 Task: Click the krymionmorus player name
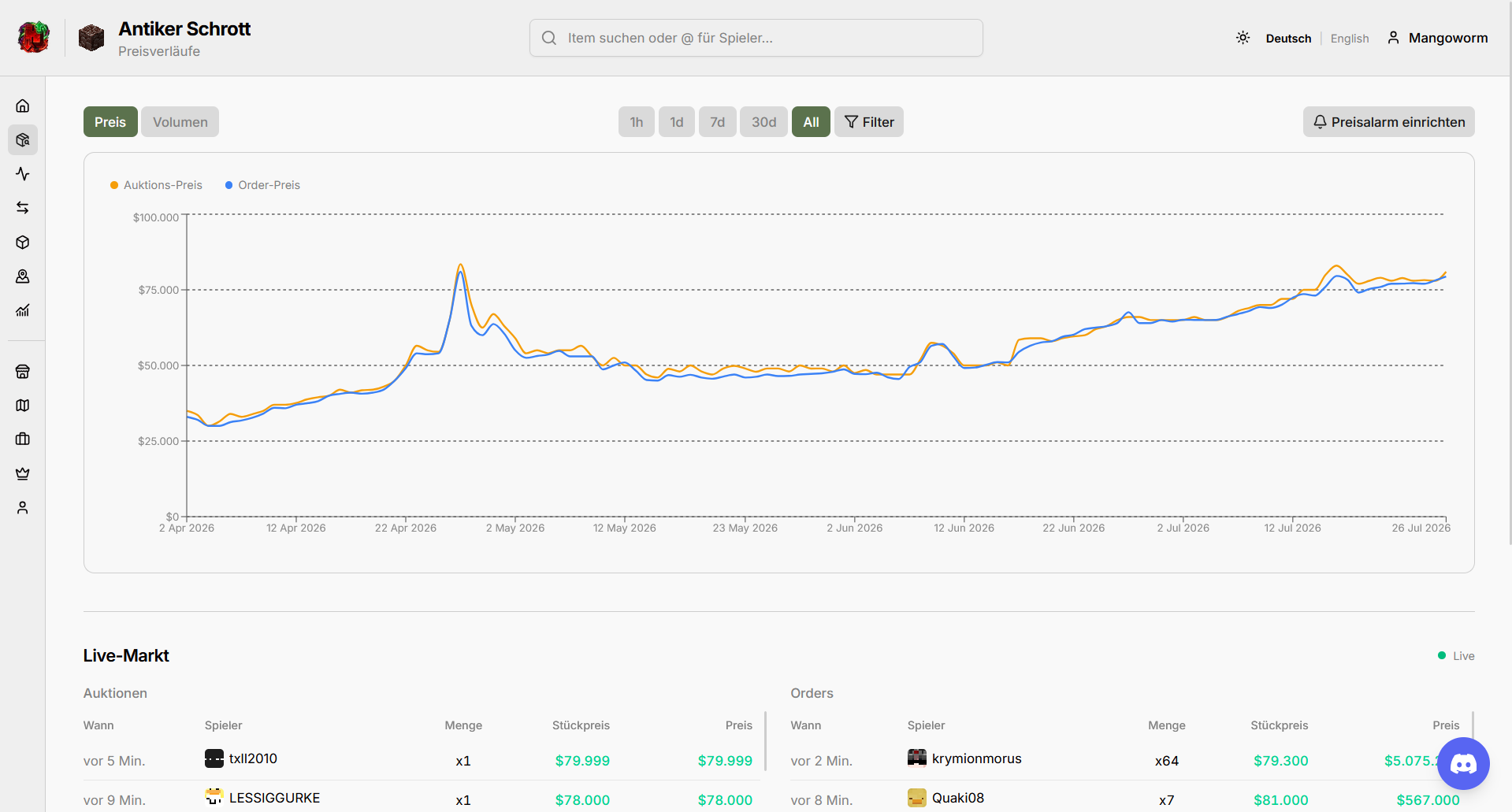[976, 758]
